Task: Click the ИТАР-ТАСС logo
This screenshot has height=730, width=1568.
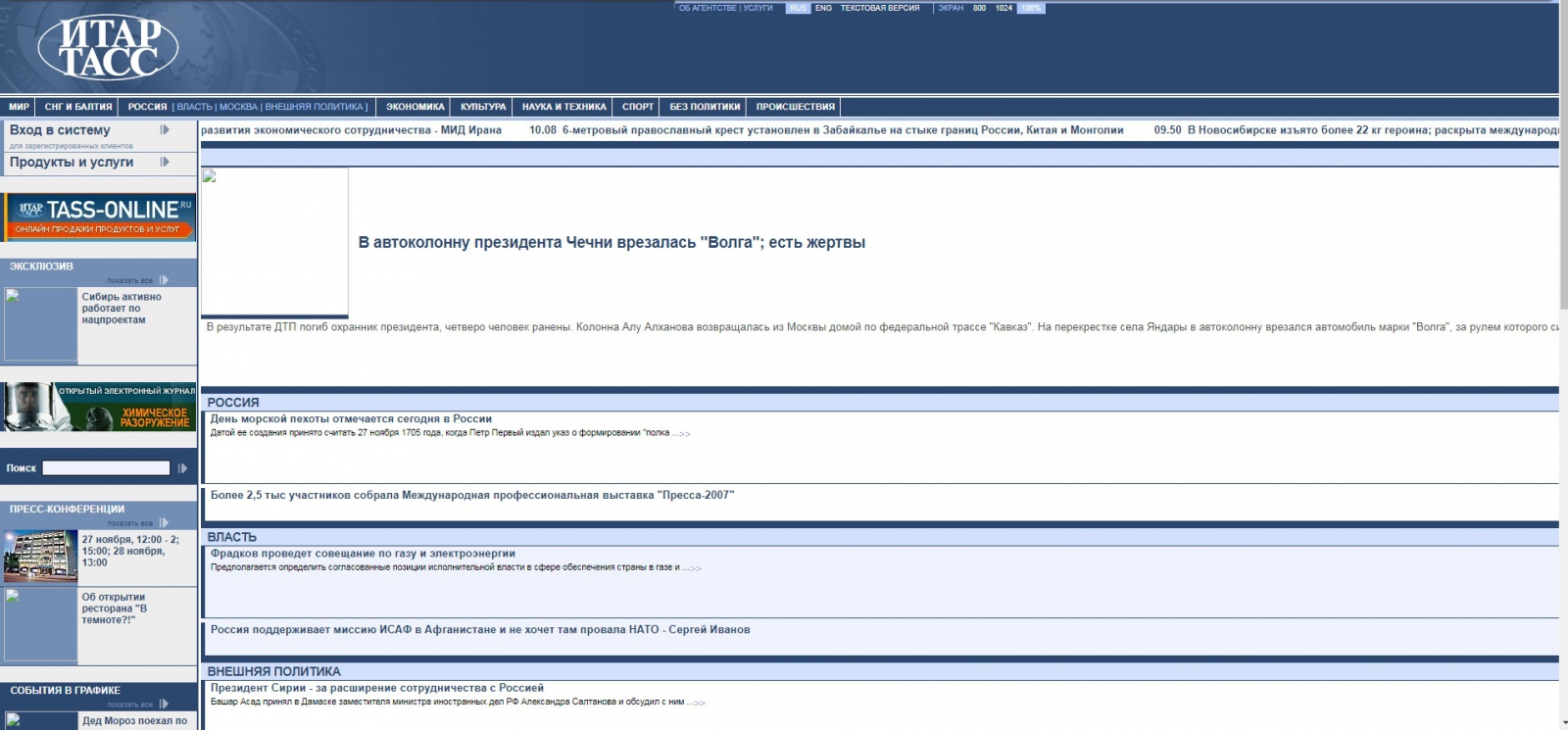Action: click(108, 48)
